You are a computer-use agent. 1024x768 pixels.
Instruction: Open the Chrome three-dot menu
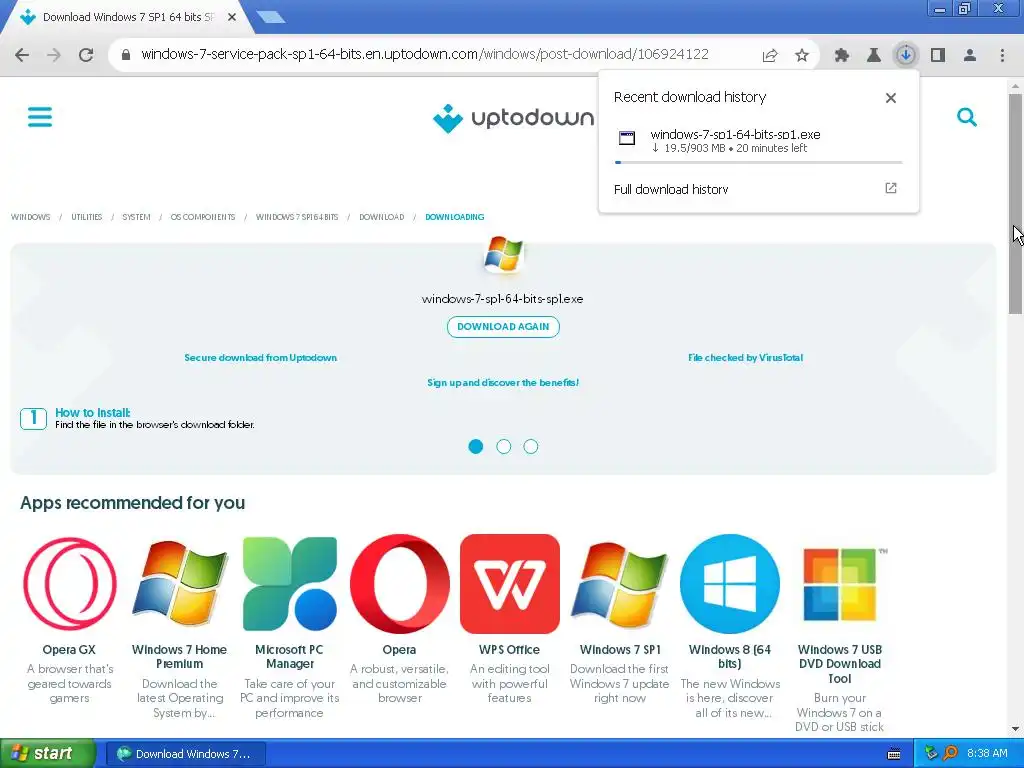(x=1002, y=56)
